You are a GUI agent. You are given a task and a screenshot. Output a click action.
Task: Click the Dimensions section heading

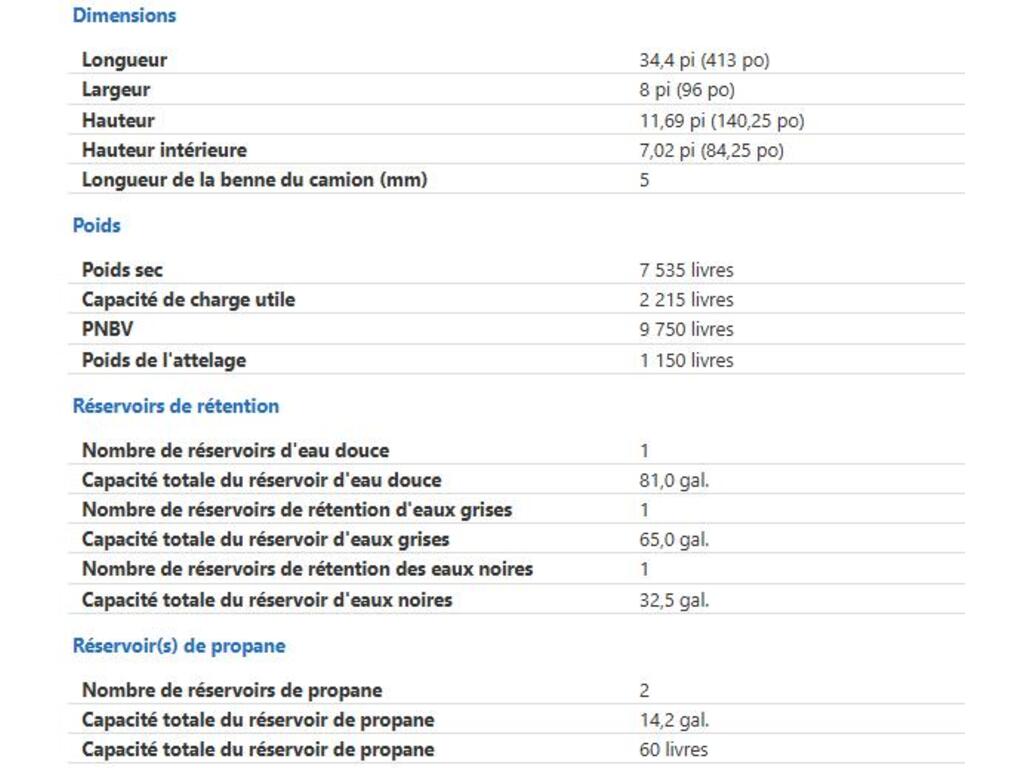124,16
